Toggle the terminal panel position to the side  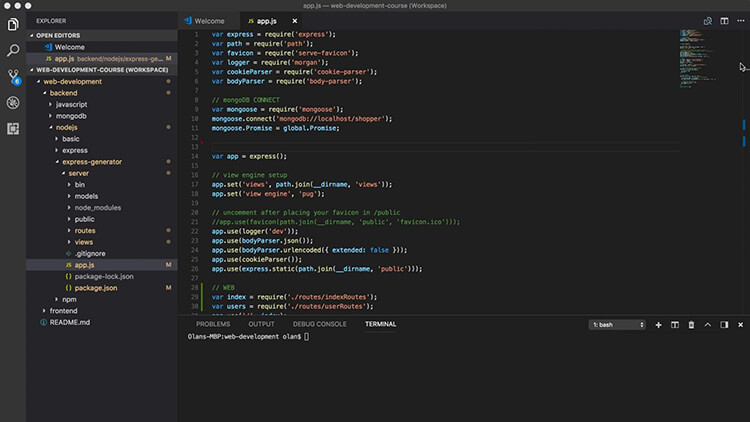724,325
